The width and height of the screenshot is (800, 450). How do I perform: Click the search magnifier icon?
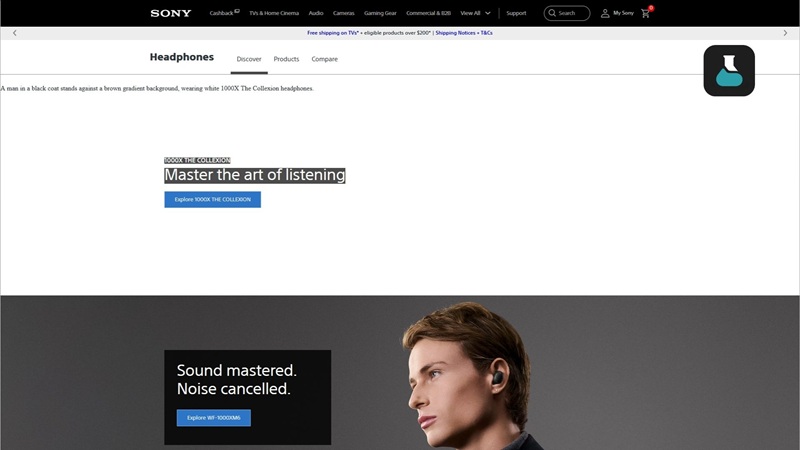pyautogui.click(x=552, y=13)
